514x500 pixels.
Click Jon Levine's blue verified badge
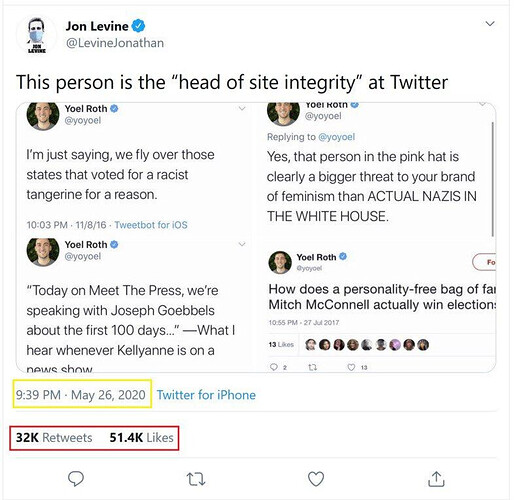point(138,26)
